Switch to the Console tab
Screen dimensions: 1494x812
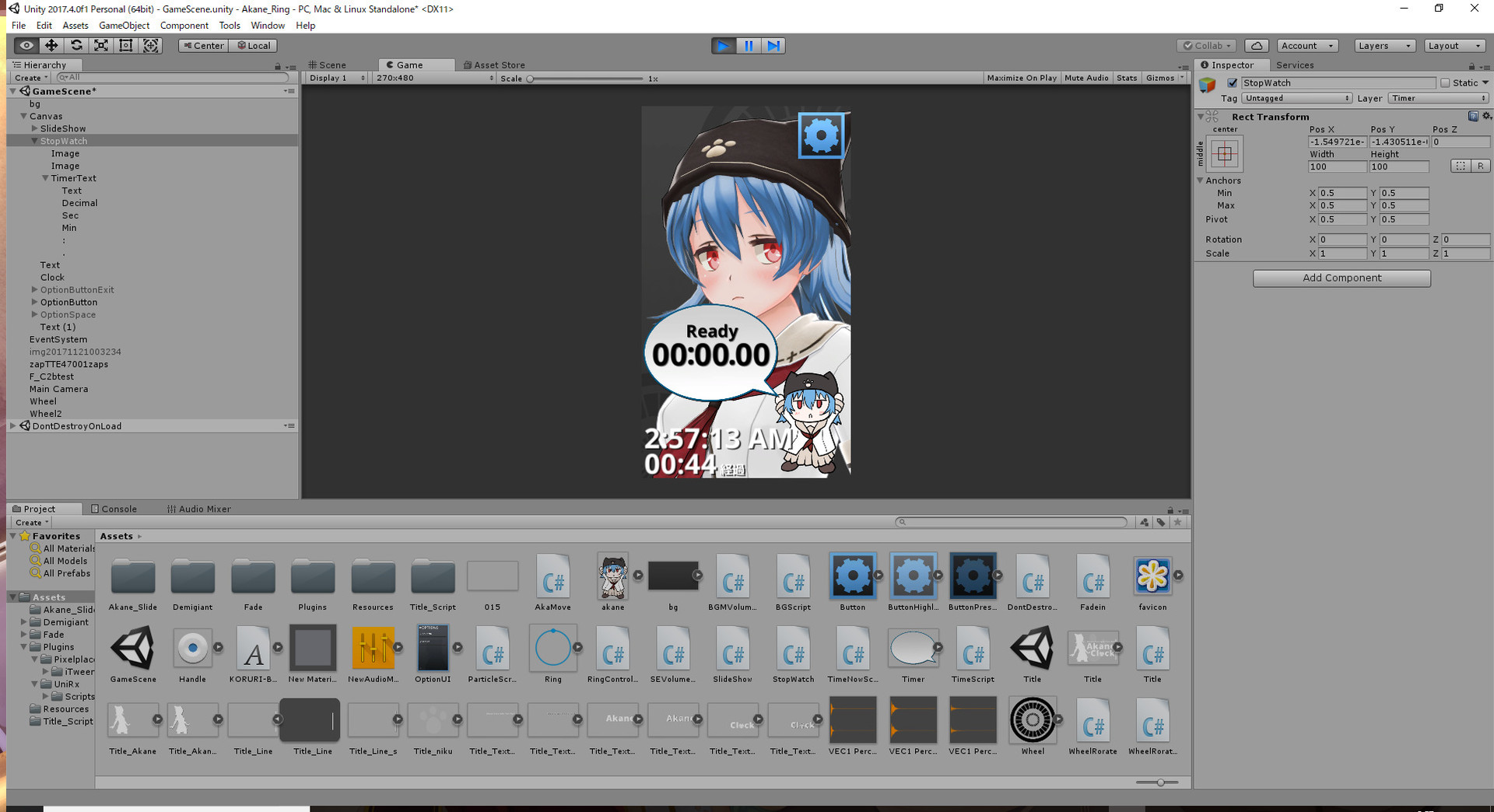coord(114,509)
